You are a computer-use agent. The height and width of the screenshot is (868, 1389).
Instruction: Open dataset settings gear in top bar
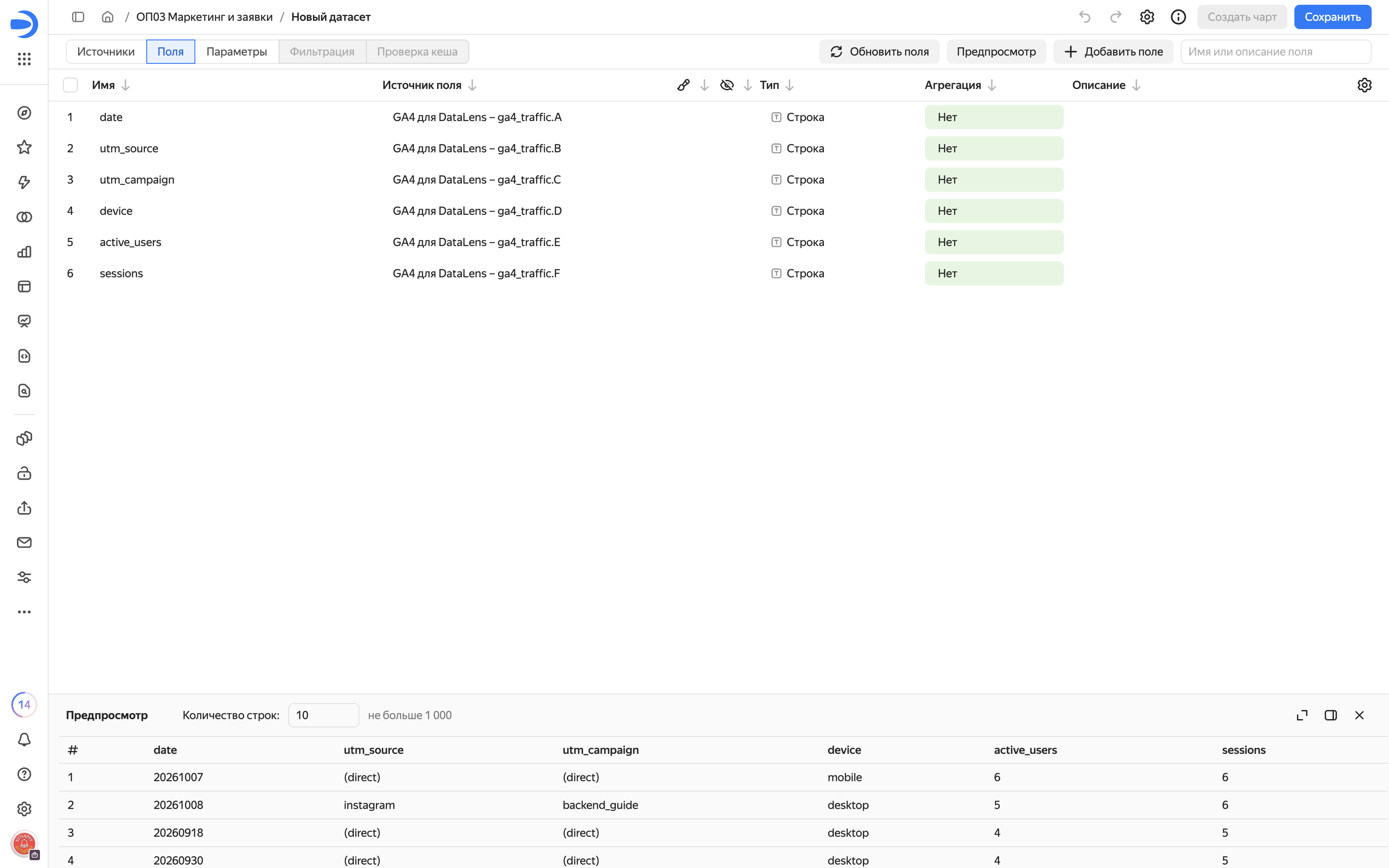[x=1147, y=16]
